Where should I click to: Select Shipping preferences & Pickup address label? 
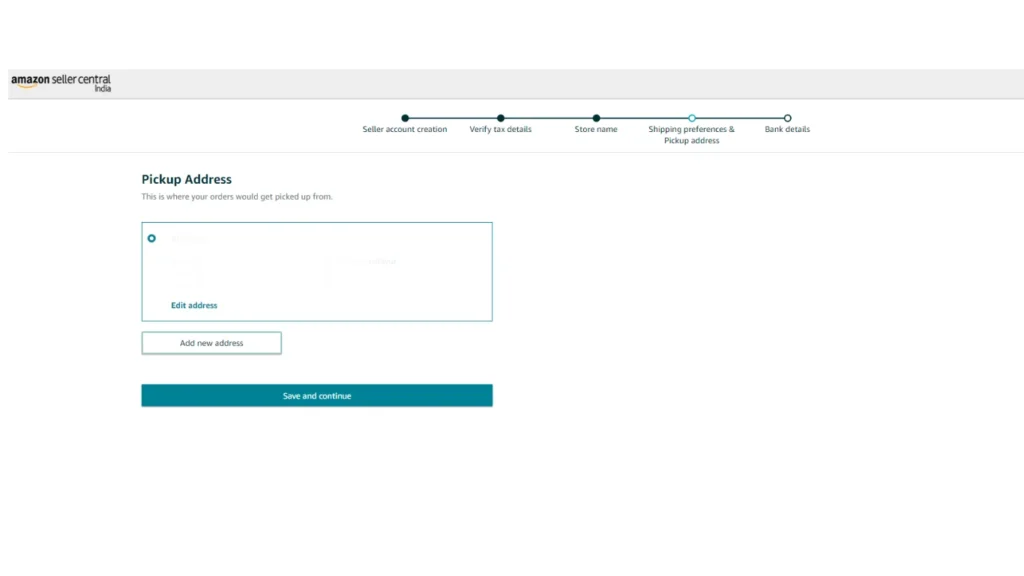click(x=691, y=135)
